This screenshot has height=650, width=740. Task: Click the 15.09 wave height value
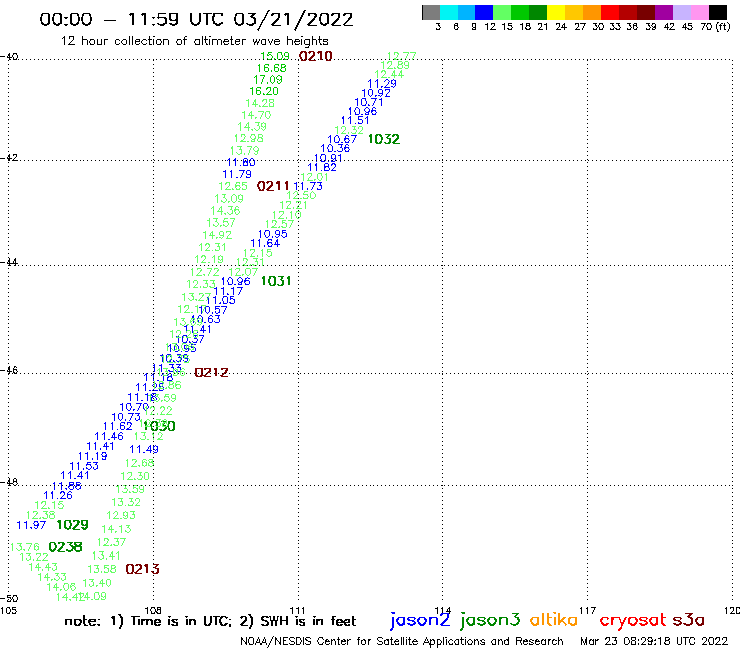coord(275,56)
